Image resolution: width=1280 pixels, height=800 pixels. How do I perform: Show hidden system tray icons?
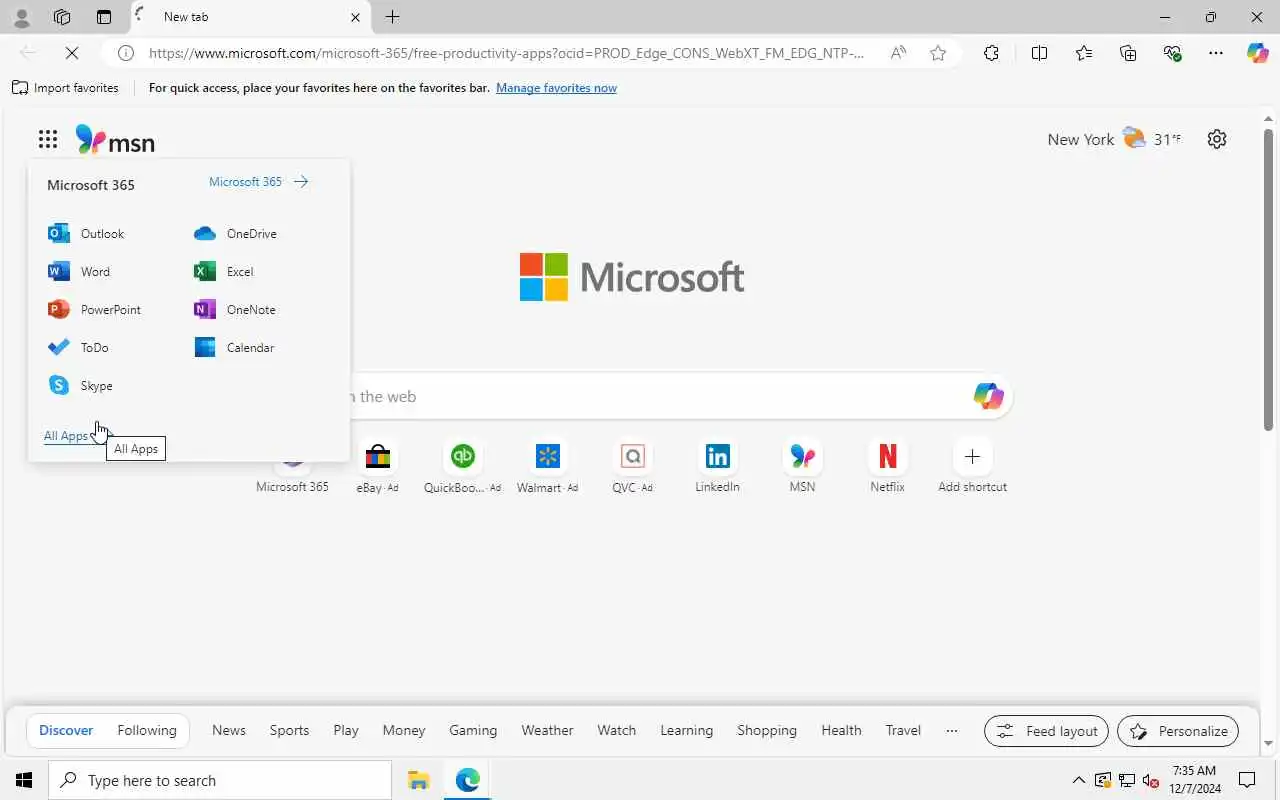(x=1078, y=780)
